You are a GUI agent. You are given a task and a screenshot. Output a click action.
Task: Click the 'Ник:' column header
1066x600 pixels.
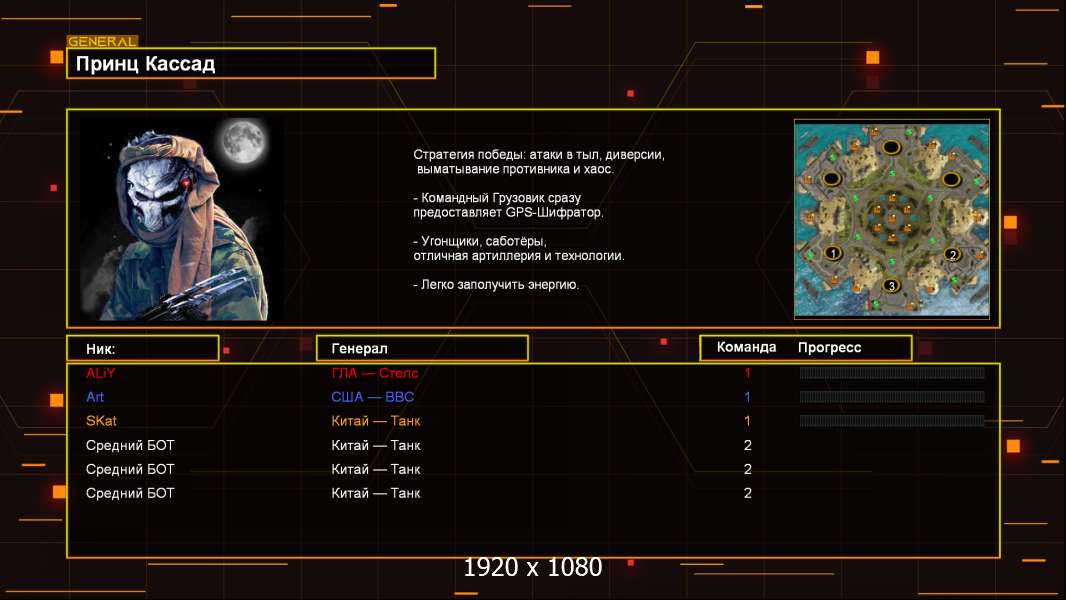click(x=143, y=349)
